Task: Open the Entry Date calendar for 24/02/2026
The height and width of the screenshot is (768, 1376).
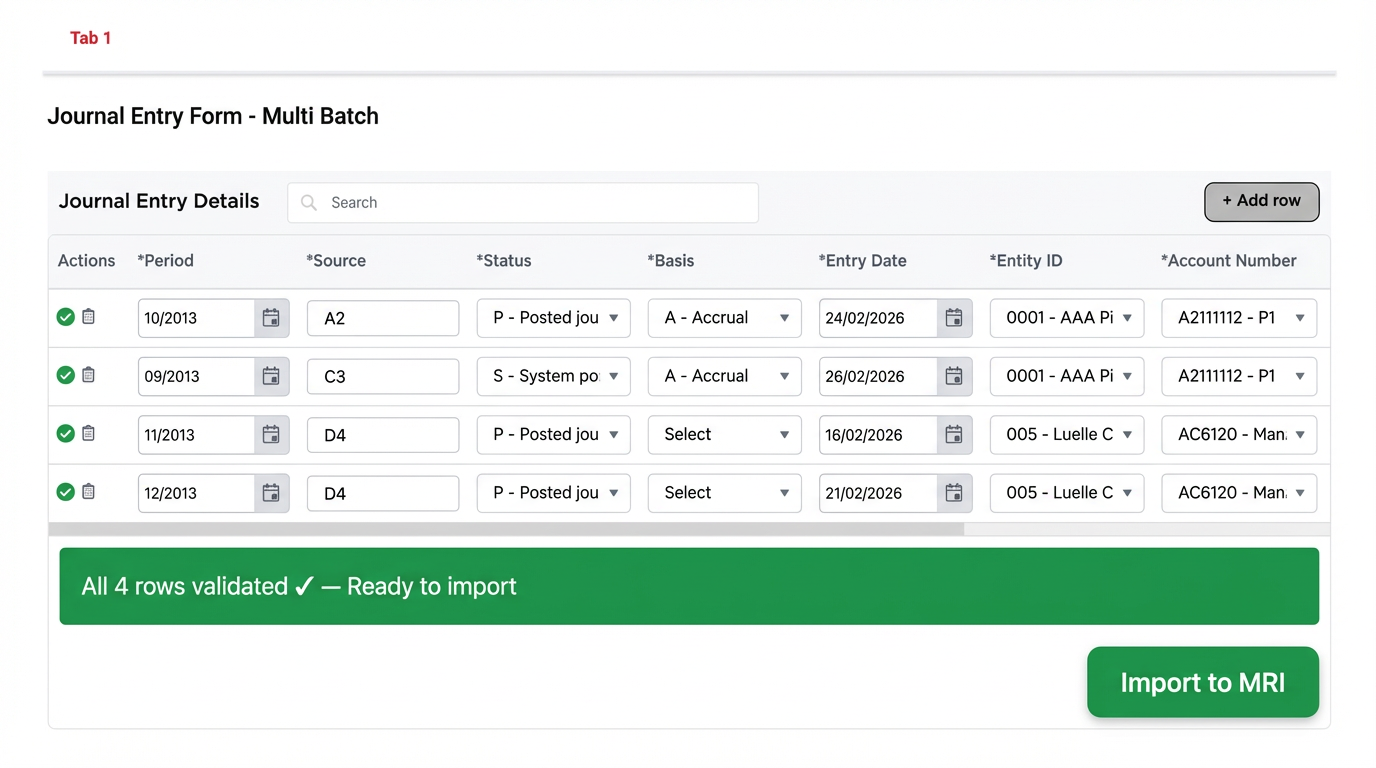Action: click(x=954, y=317)
